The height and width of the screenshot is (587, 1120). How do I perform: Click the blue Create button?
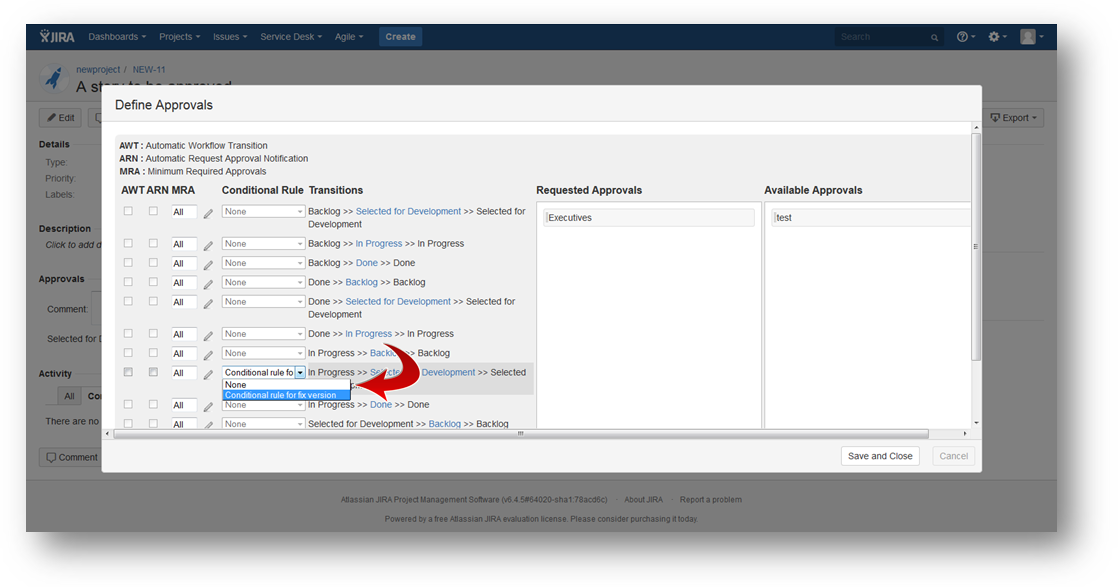click(x=400, y=37)
